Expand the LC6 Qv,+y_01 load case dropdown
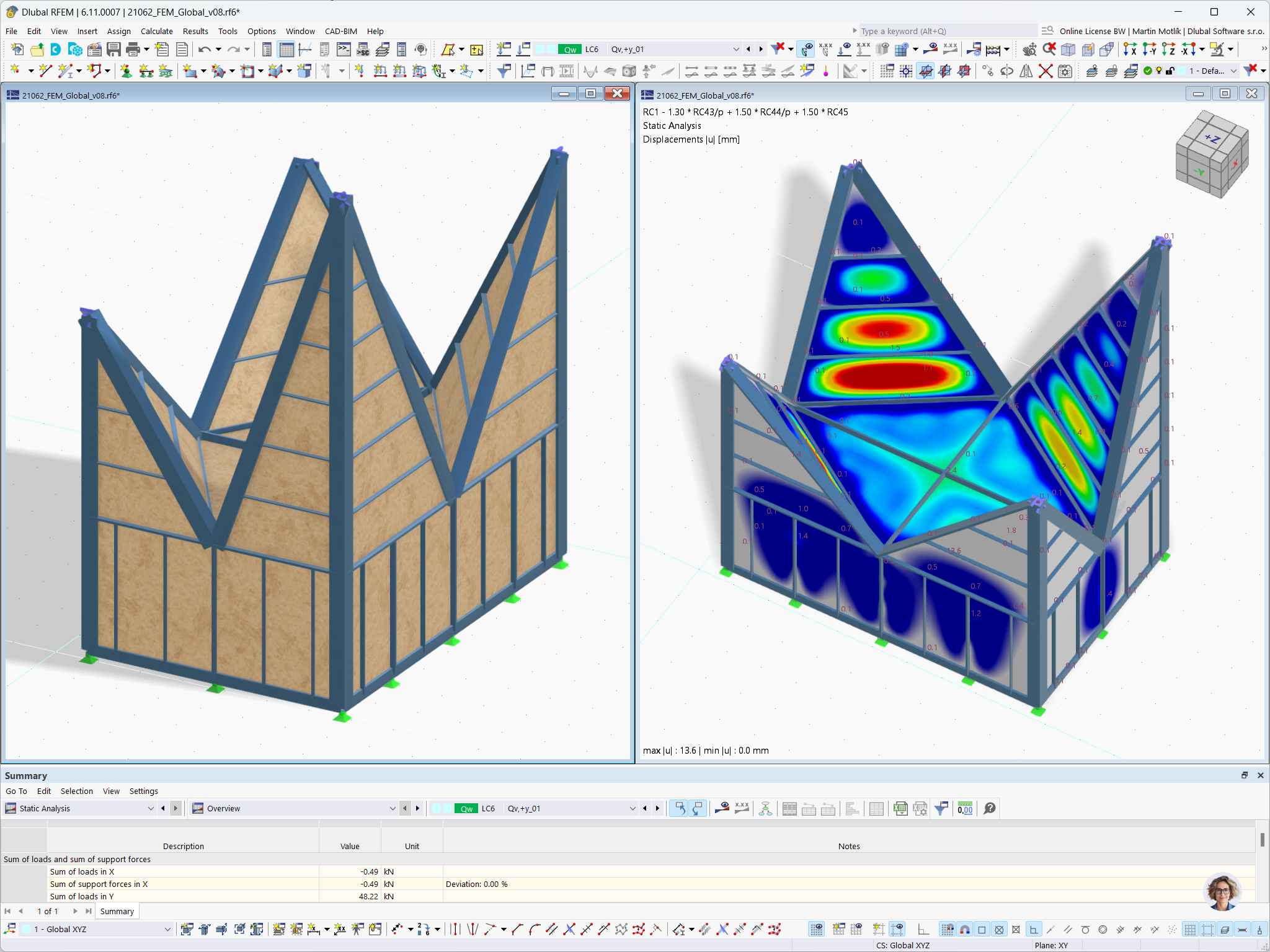1270x952 pixels. point(735,50)
